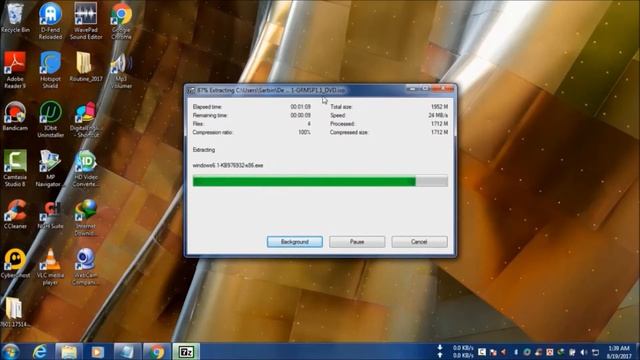640x360 pixels.
Task: Open Internet Explorer from the taskbar
Action: pos(40,351)
